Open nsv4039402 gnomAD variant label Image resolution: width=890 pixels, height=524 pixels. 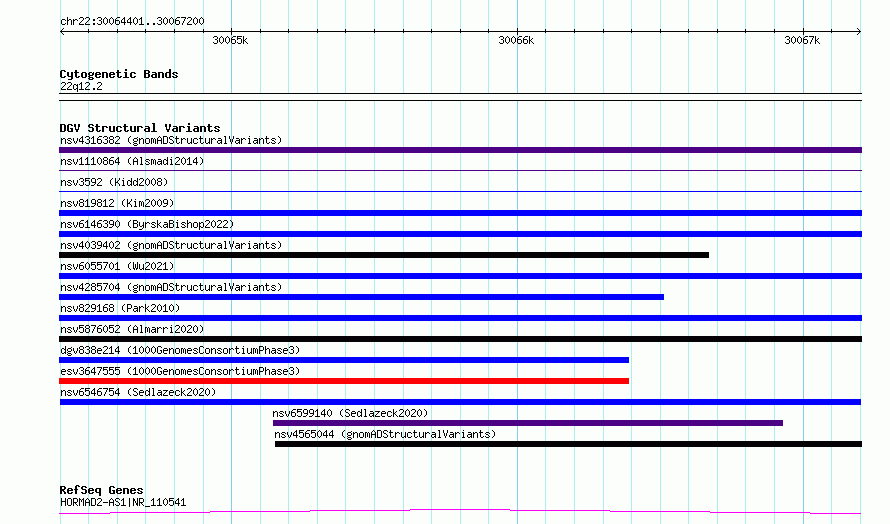(171, 245)
